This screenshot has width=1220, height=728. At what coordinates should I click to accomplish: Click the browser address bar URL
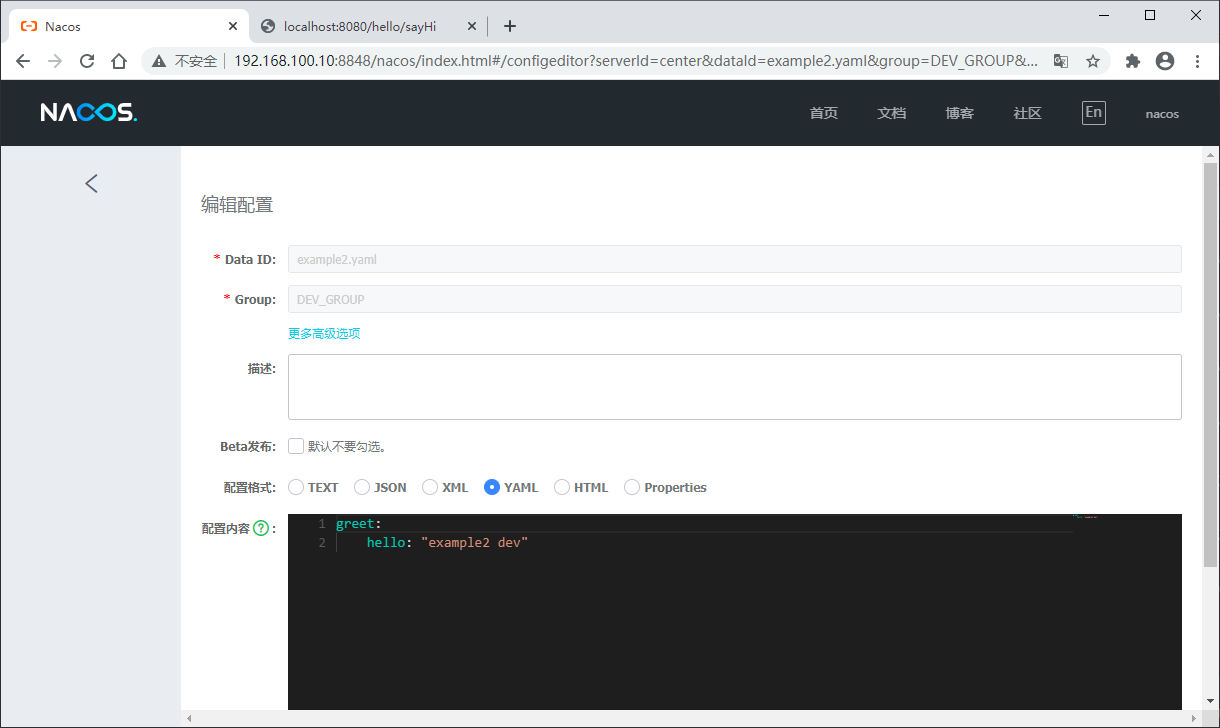pyautogui.click(x=635, y=61)
